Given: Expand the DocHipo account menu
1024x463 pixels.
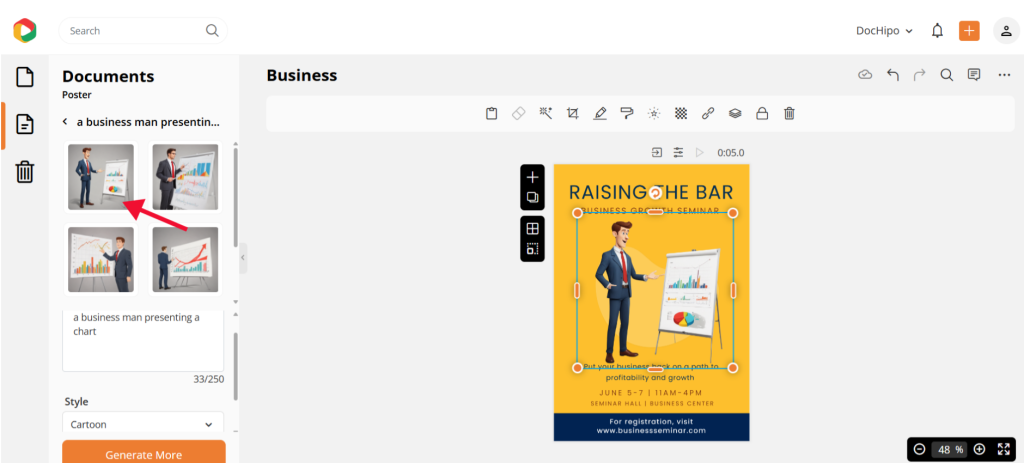Looking at the screenshot, I should pyautogui.click(x=884, y=31).
